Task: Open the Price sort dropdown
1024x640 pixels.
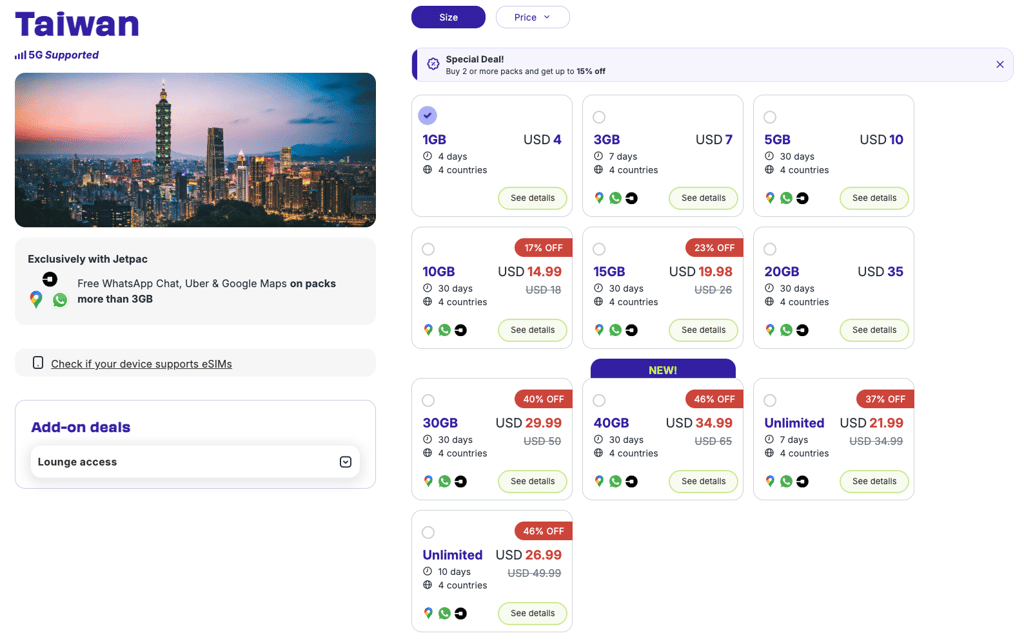Action: (532, 17)
